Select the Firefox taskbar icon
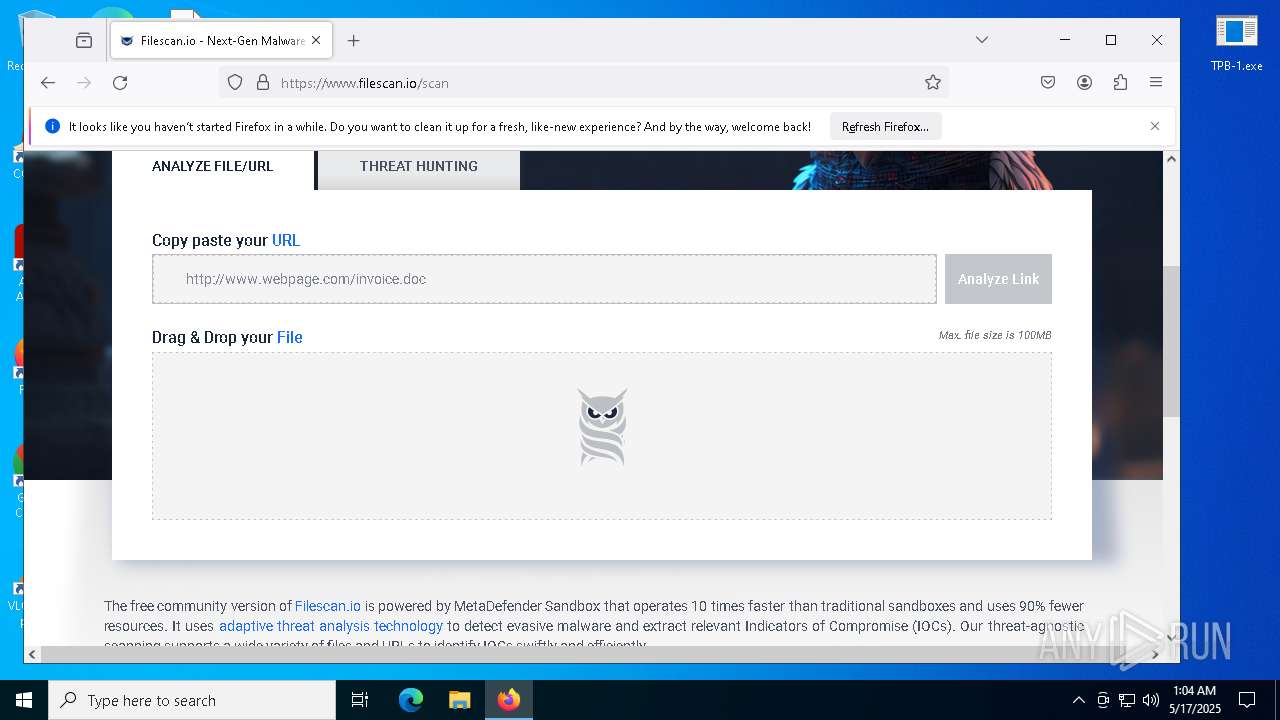The height and width of the screenshot is (720, 1280). tap(509, 700)
